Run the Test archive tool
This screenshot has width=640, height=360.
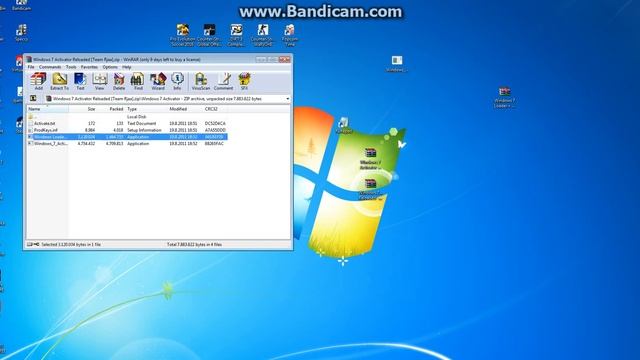pyautogui.click(x=80, y=81)
